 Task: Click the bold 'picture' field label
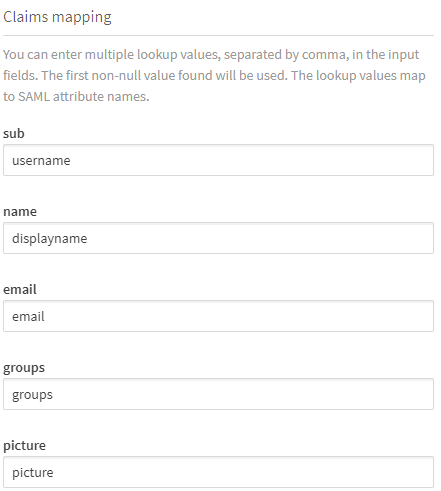click(24, 446)
